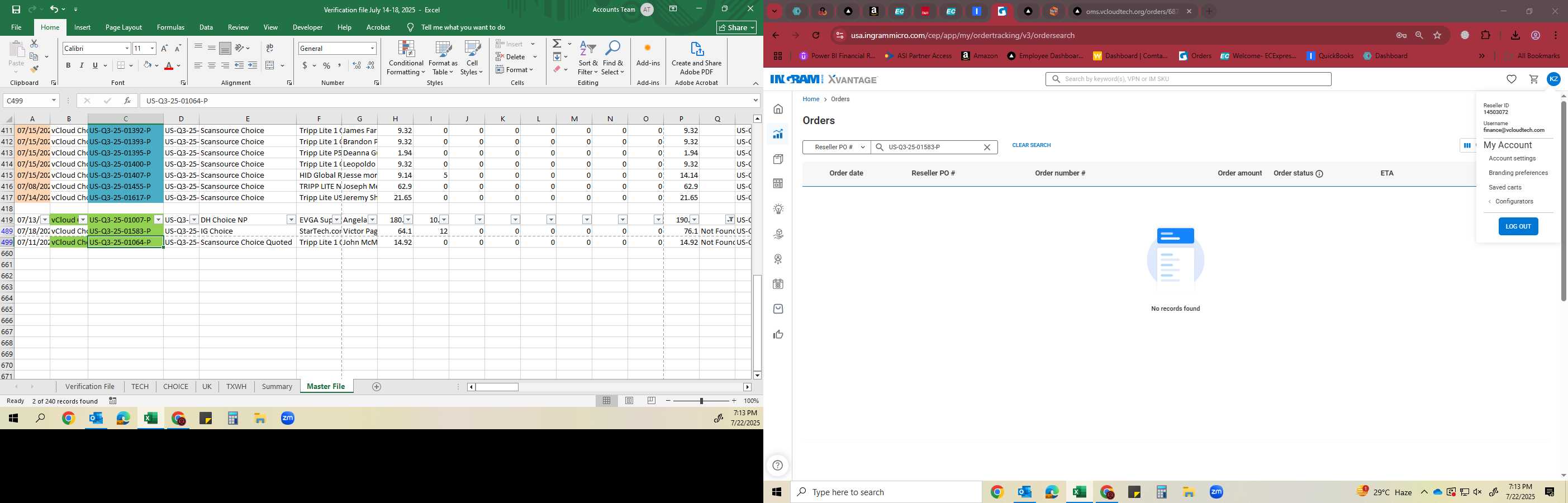Click the Add-ins icon in ribbon
Screen dimensions: 1568x503
point(648,55)
